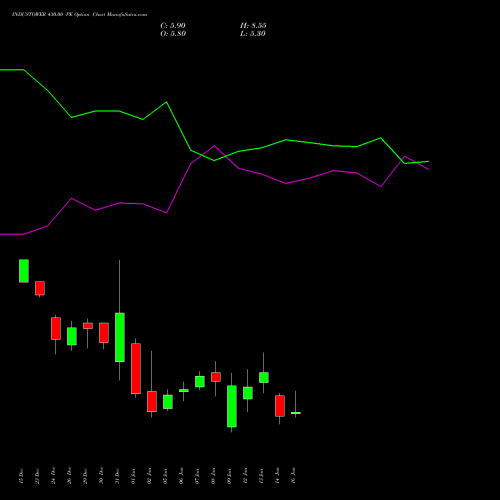The image size is (500, 500).
Task: Click the red candle on 24 Dec
Action: tap(56, 328)
